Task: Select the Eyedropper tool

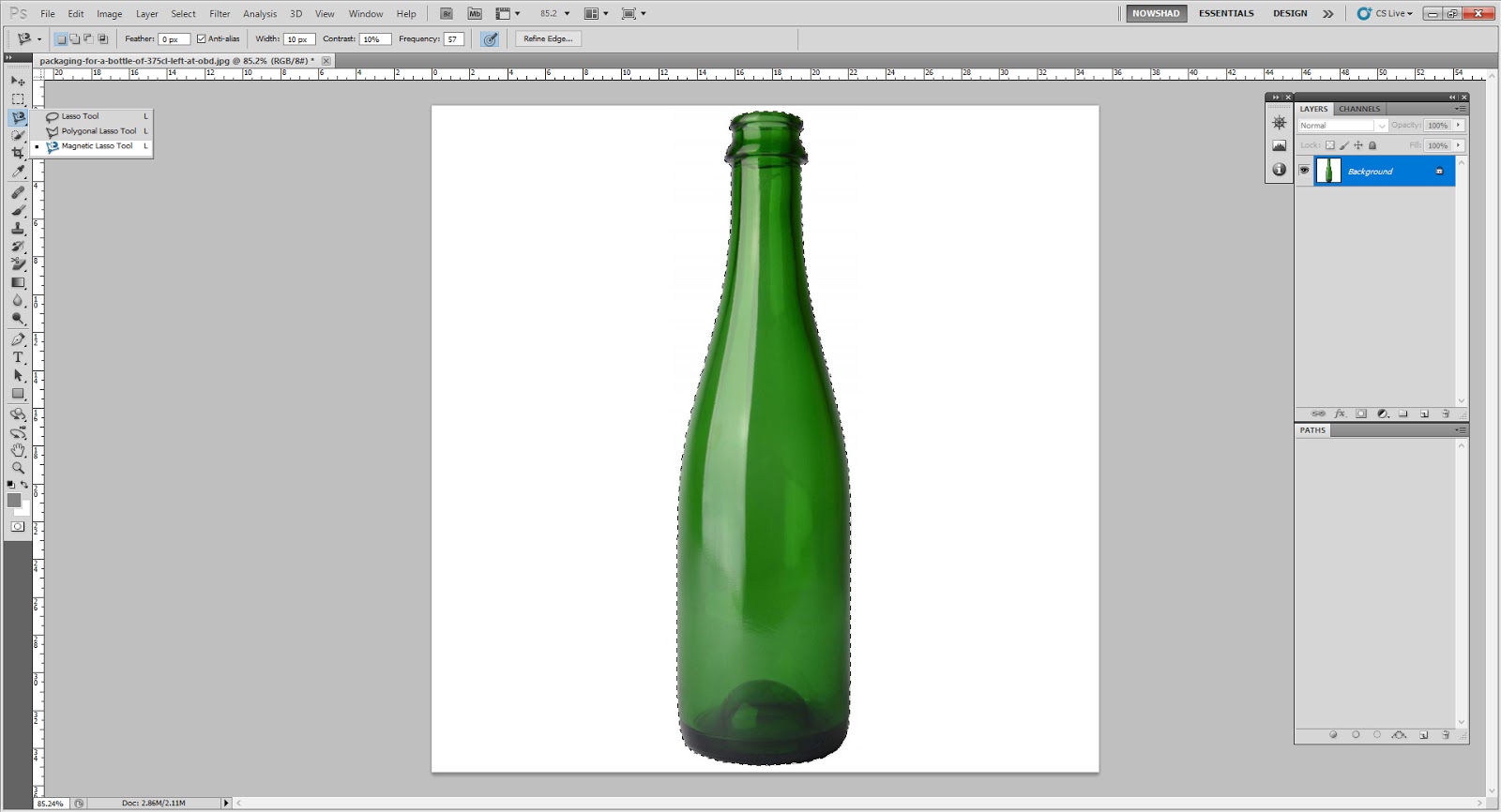Action: point(18,173)
